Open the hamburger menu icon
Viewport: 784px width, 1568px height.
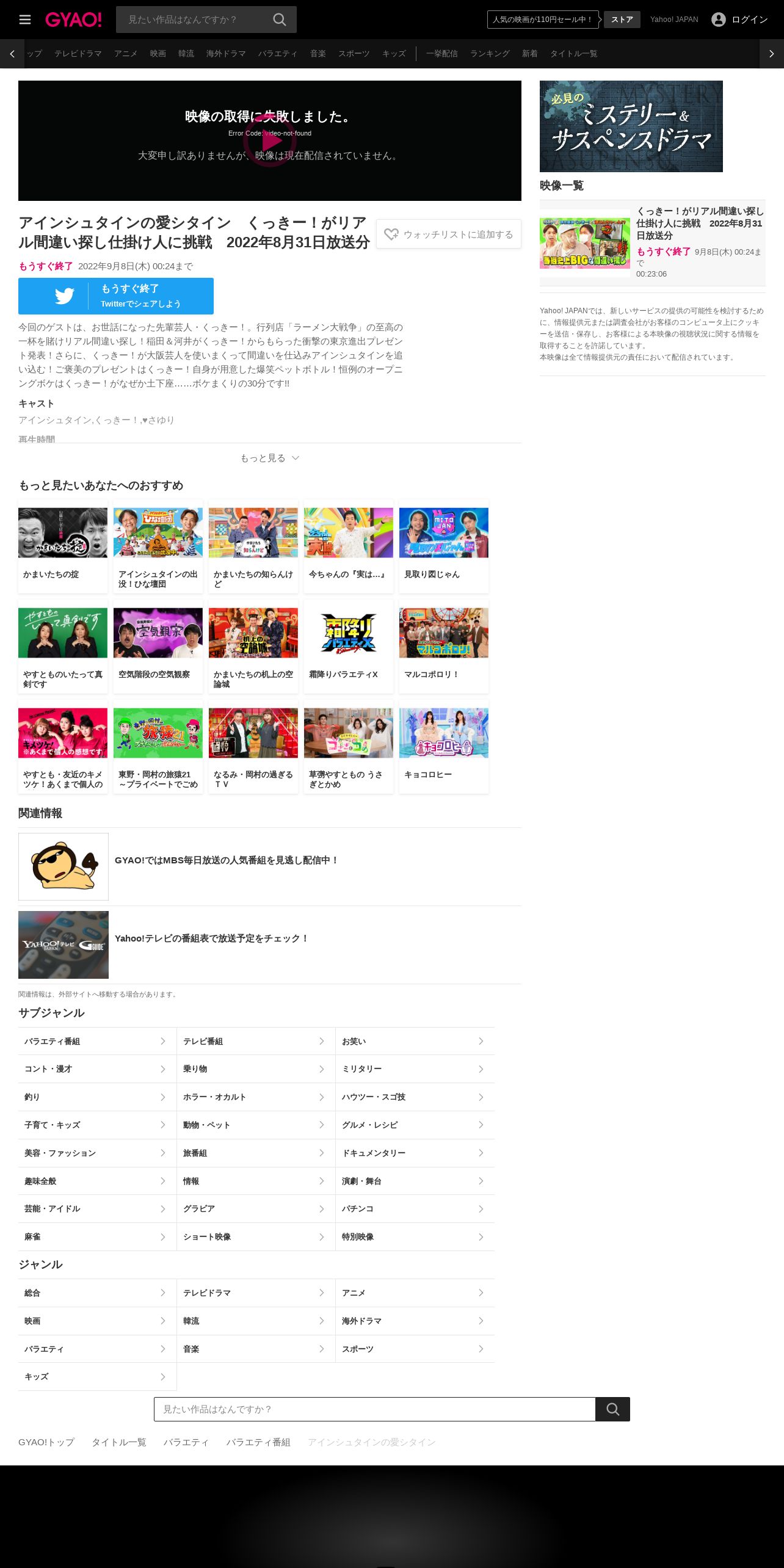pos(25,20)
